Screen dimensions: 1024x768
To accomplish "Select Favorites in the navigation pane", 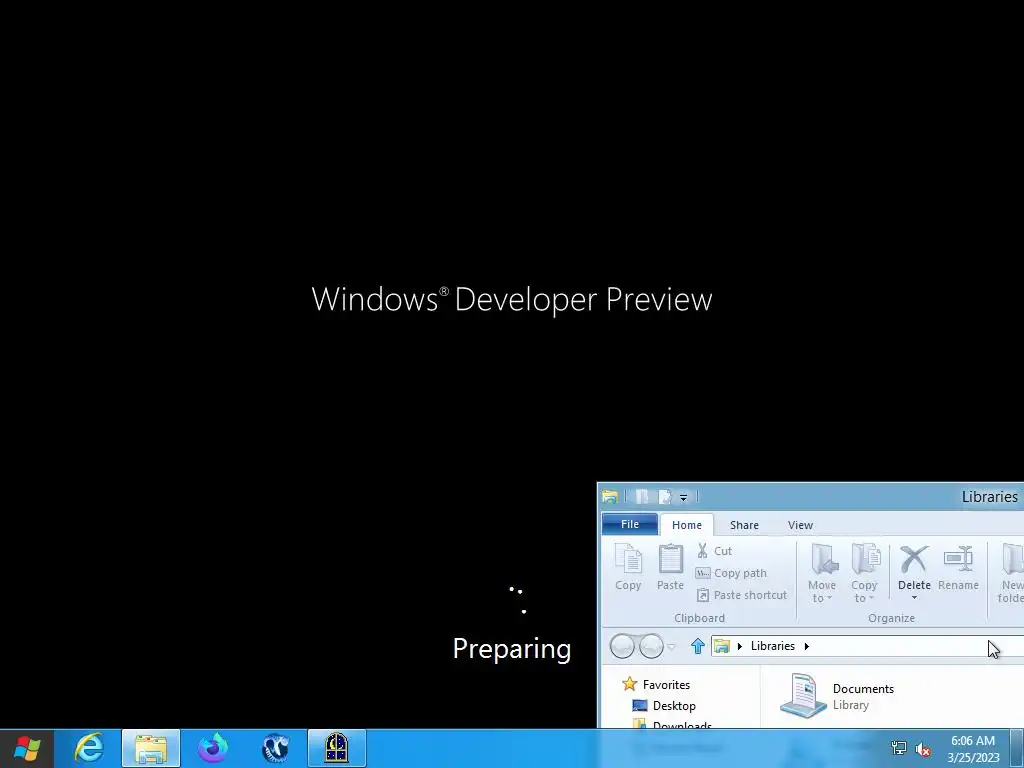I will pyautogui.click(x=666, y=684).
